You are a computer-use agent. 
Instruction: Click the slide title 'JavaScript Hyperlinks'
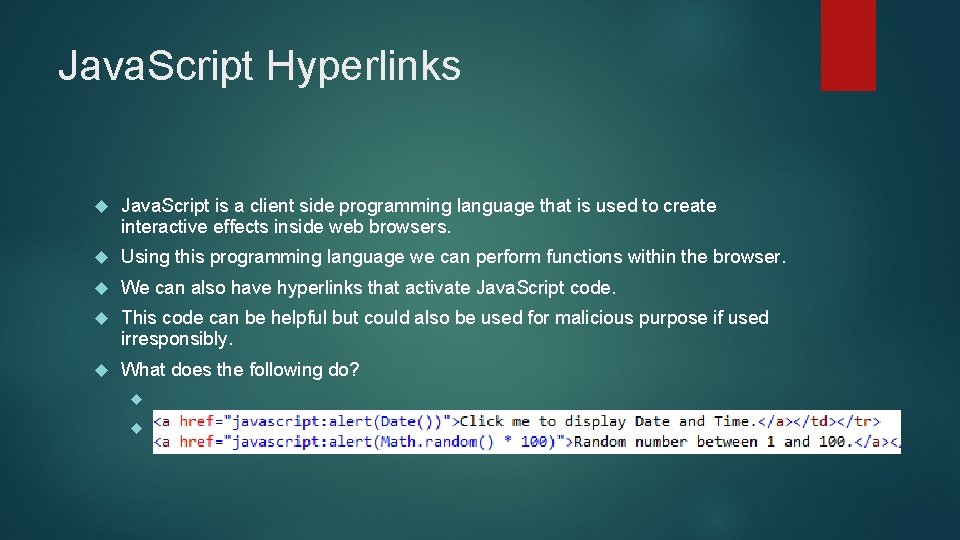pos(259,66)
